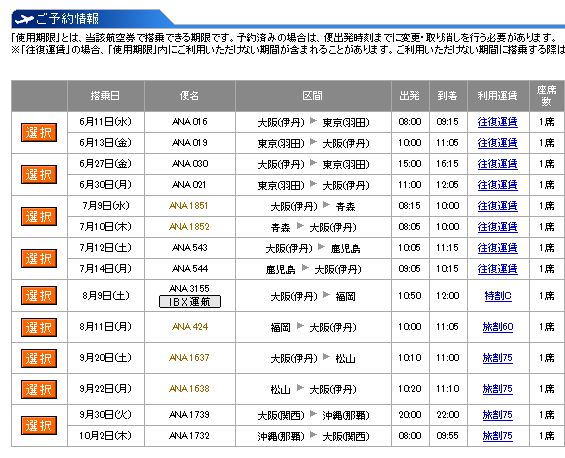Select the June 27 ANA 030 round trip
The height and width of the screenshot is (458, 565).
pyautogui.click(x=39, y=175)
